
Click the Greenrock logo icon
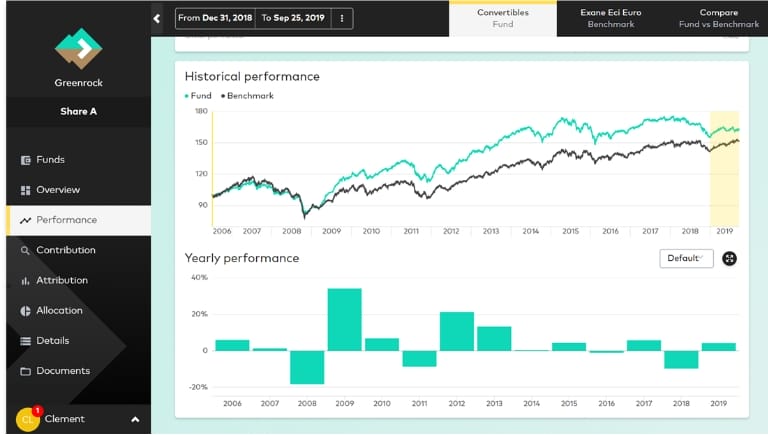point(77,46)
